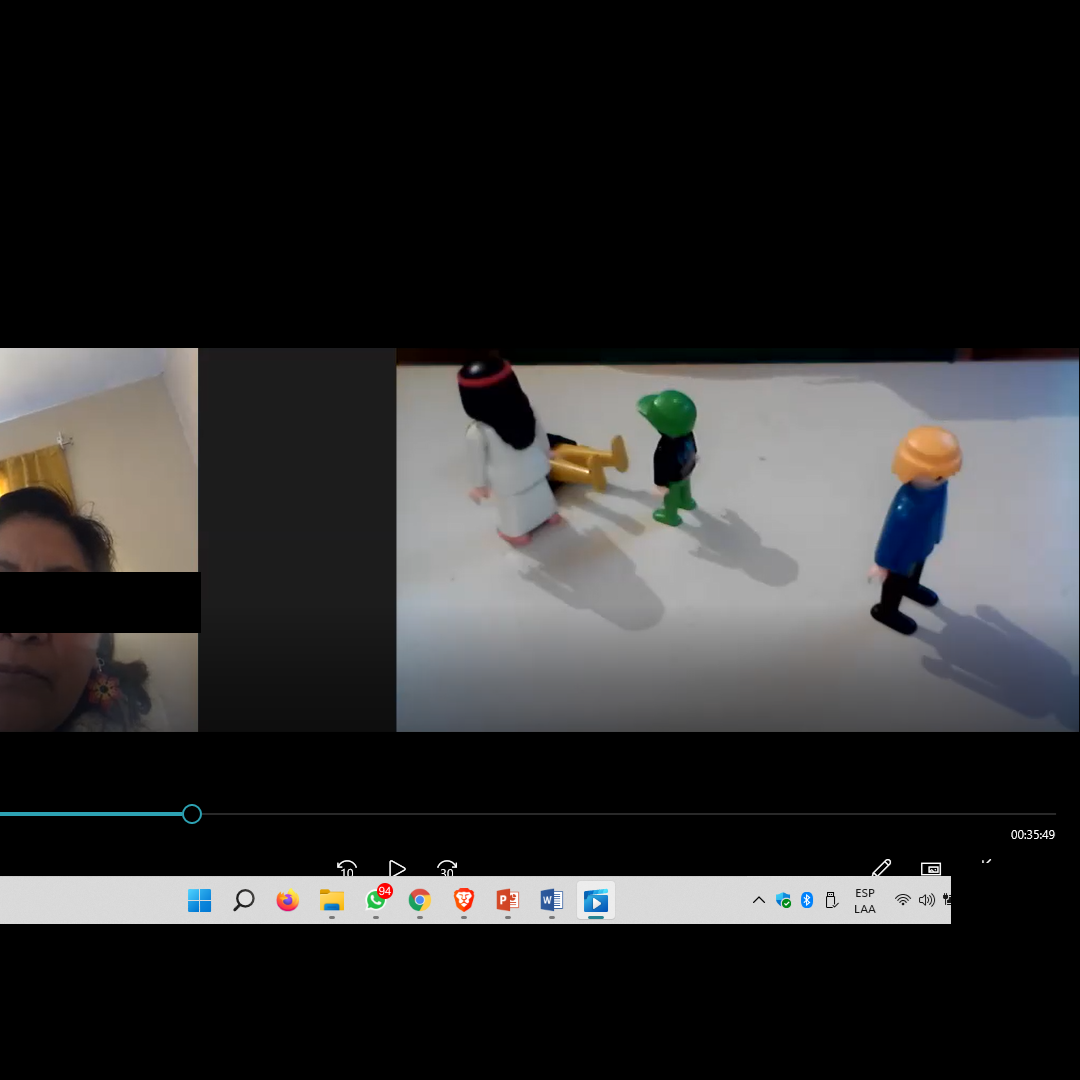Play the paused video
Image resolution: width=1080 pixels, height=1080 pixels.
[397, 868]
